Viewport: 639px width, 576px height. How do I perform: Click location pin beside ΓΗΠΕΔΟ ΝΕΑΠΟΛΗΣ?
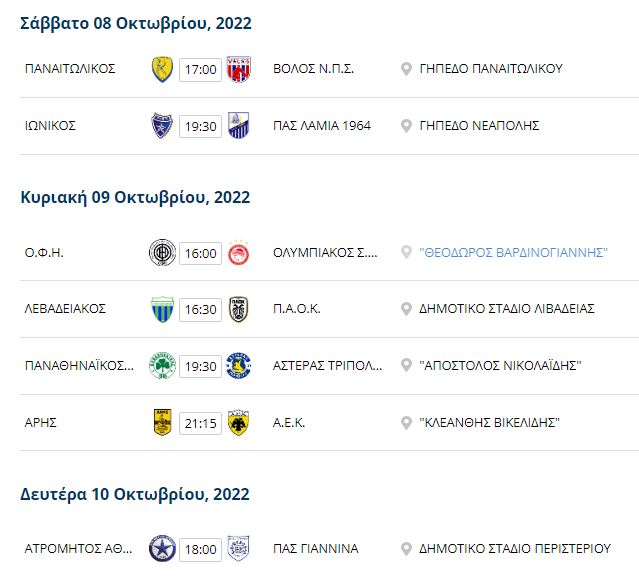[x=406, y=126]
